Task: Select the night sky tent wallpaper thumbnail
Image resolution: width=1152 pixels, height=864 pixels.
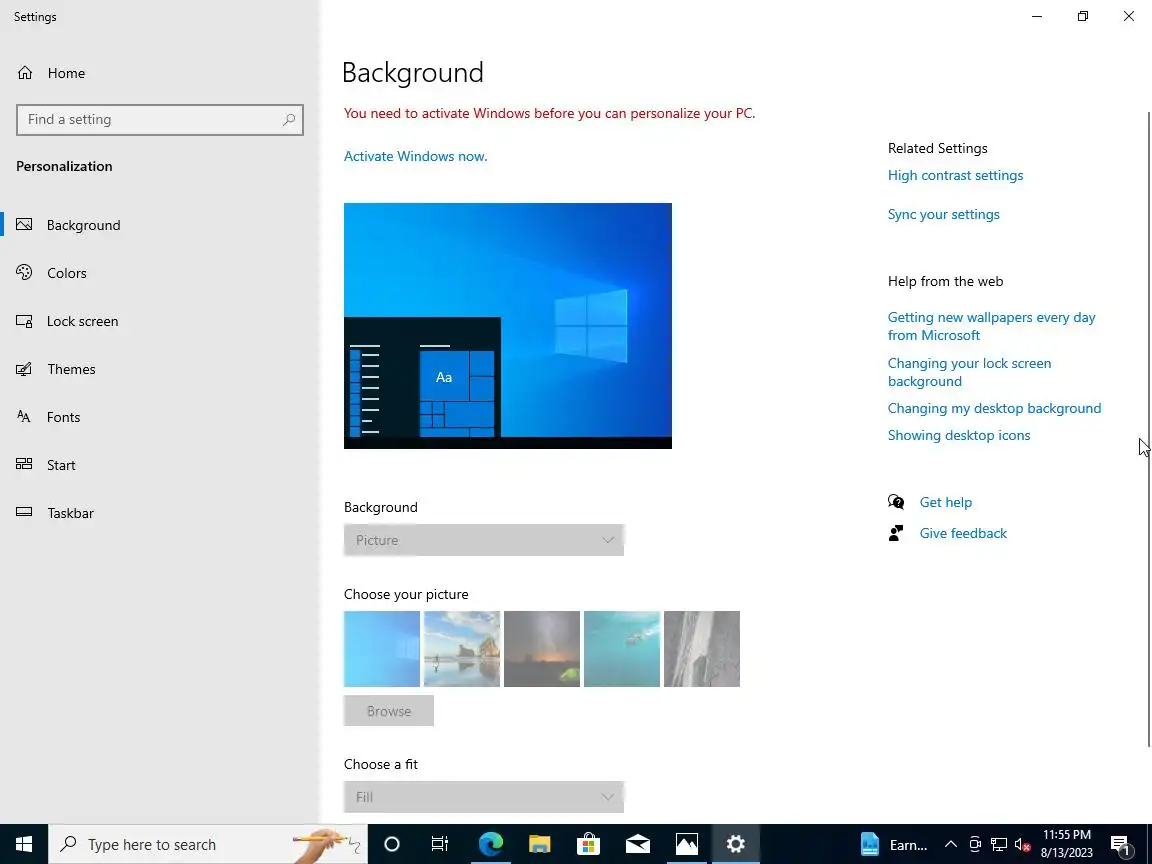Action: coord(542,649)
